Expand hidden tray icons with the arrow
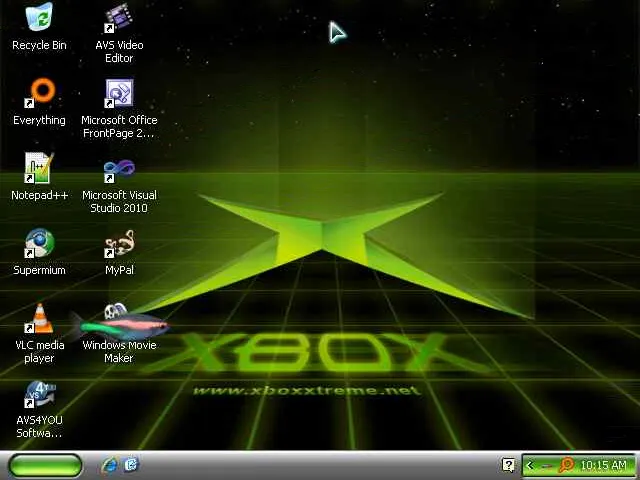 (x=530, y=465)
